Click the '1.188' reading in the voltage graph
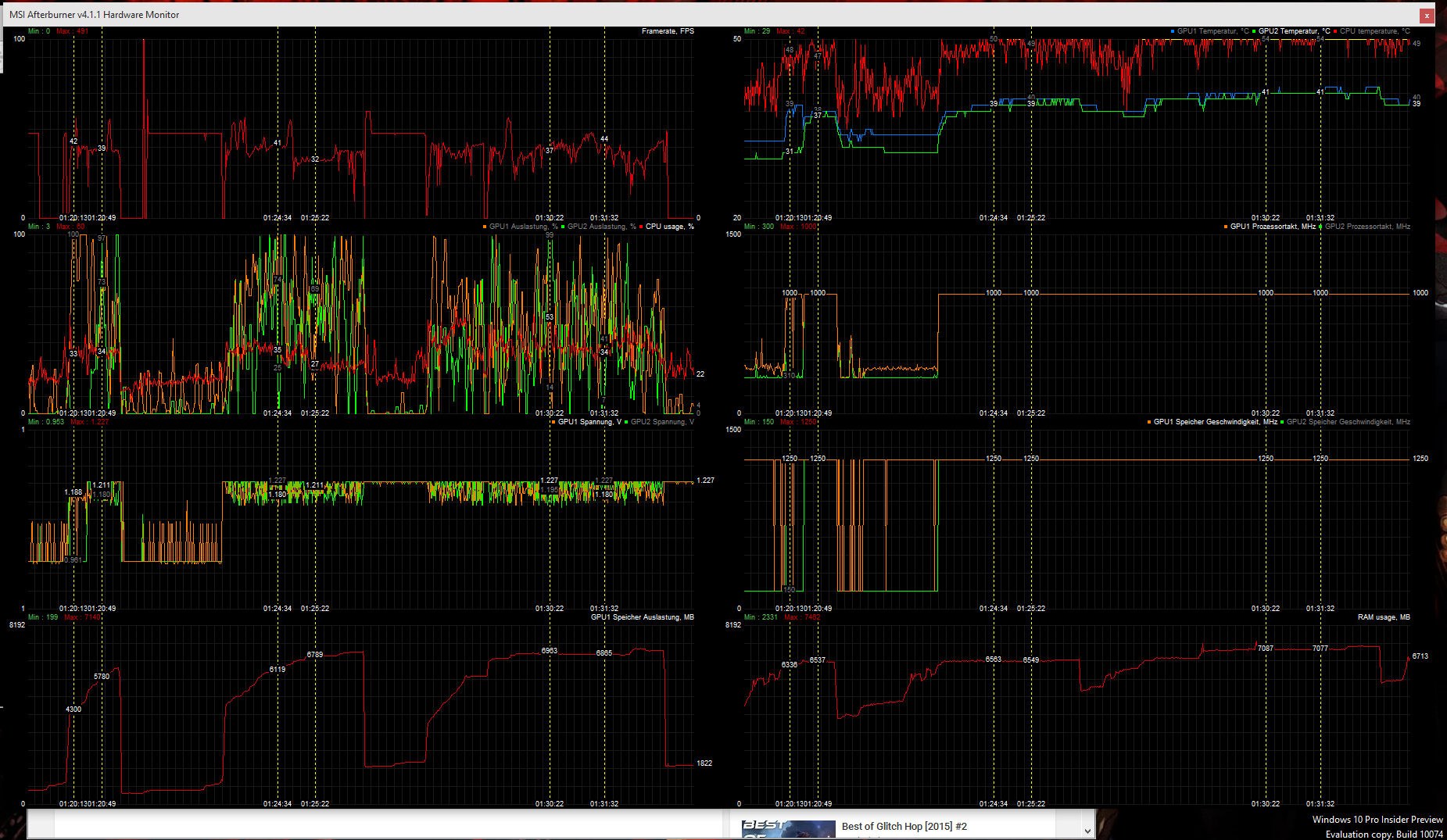The image size is (1447, 840). [73, 492]
